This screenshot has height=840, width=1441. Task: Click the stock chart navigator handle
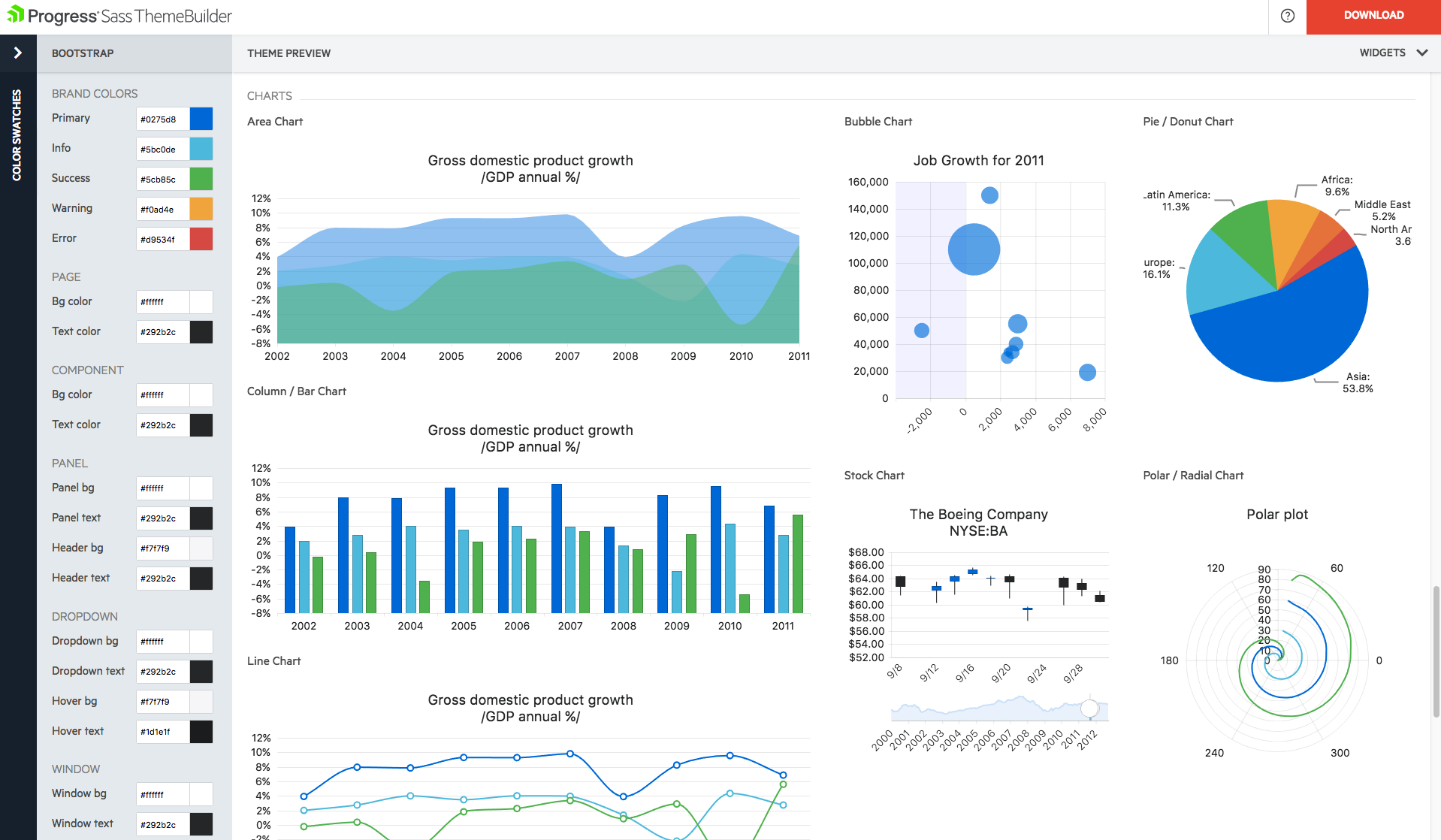coord(1089,709)
